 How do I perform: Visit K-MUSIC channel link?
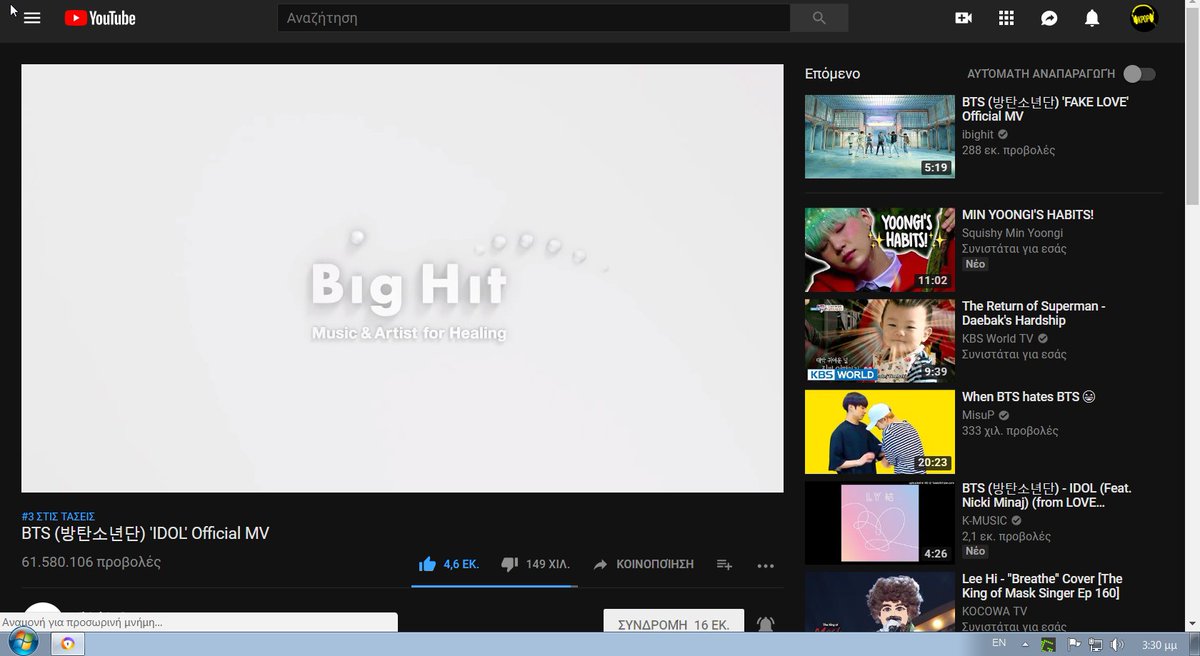tap(985, 520)
